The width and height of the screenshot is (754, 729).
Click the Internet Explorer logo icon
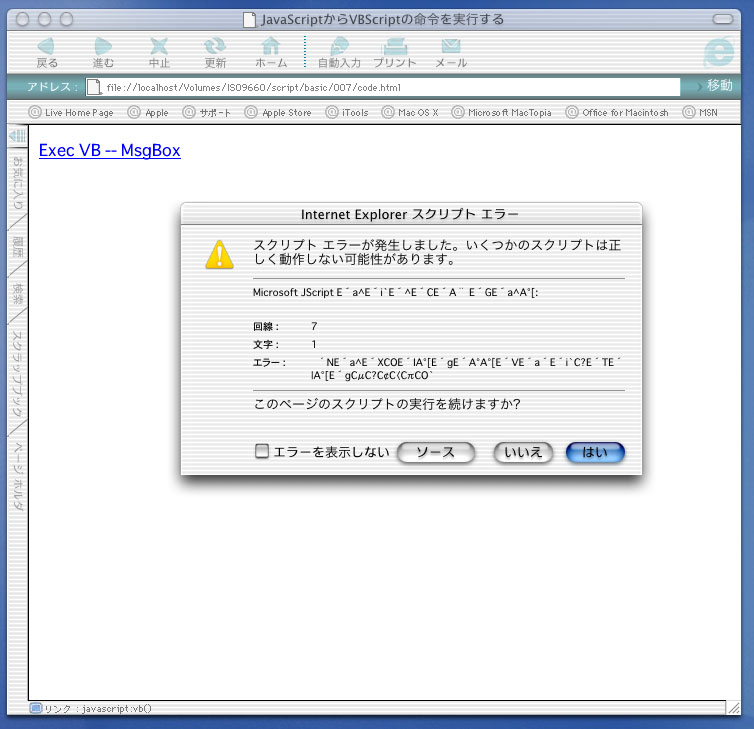click(719, 52)
